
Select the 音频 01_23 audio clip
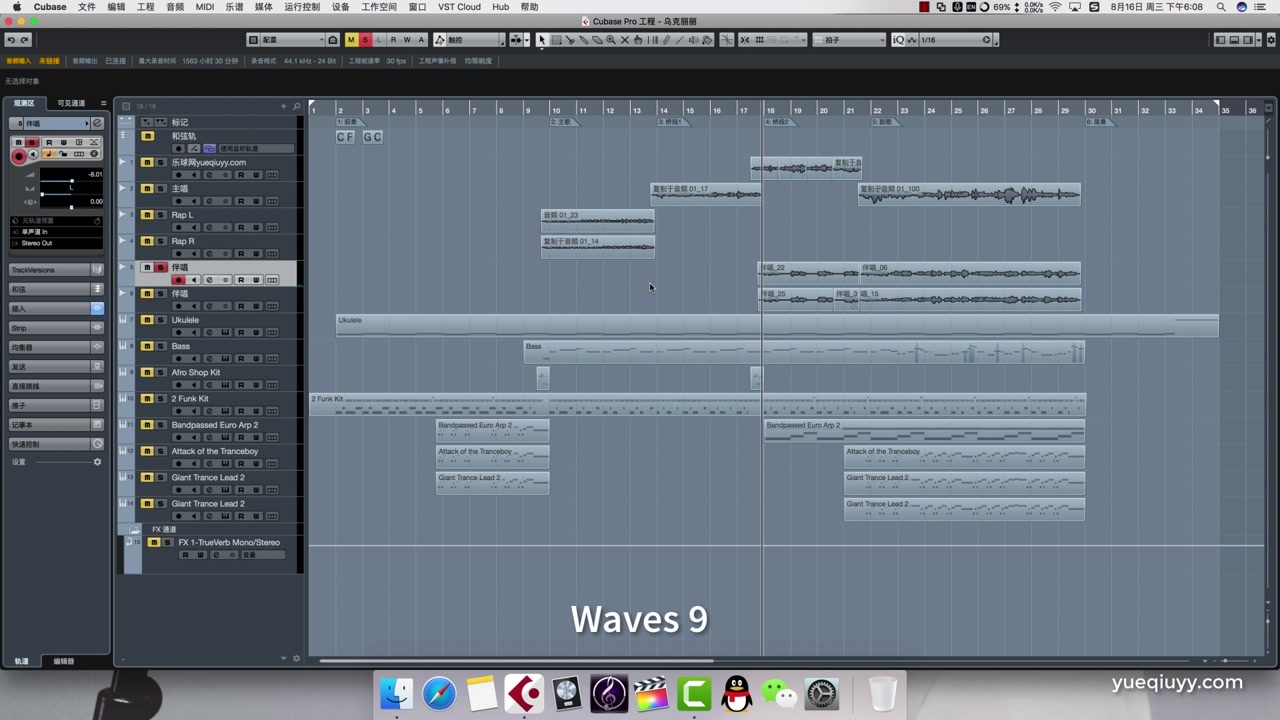coord(597,220)
